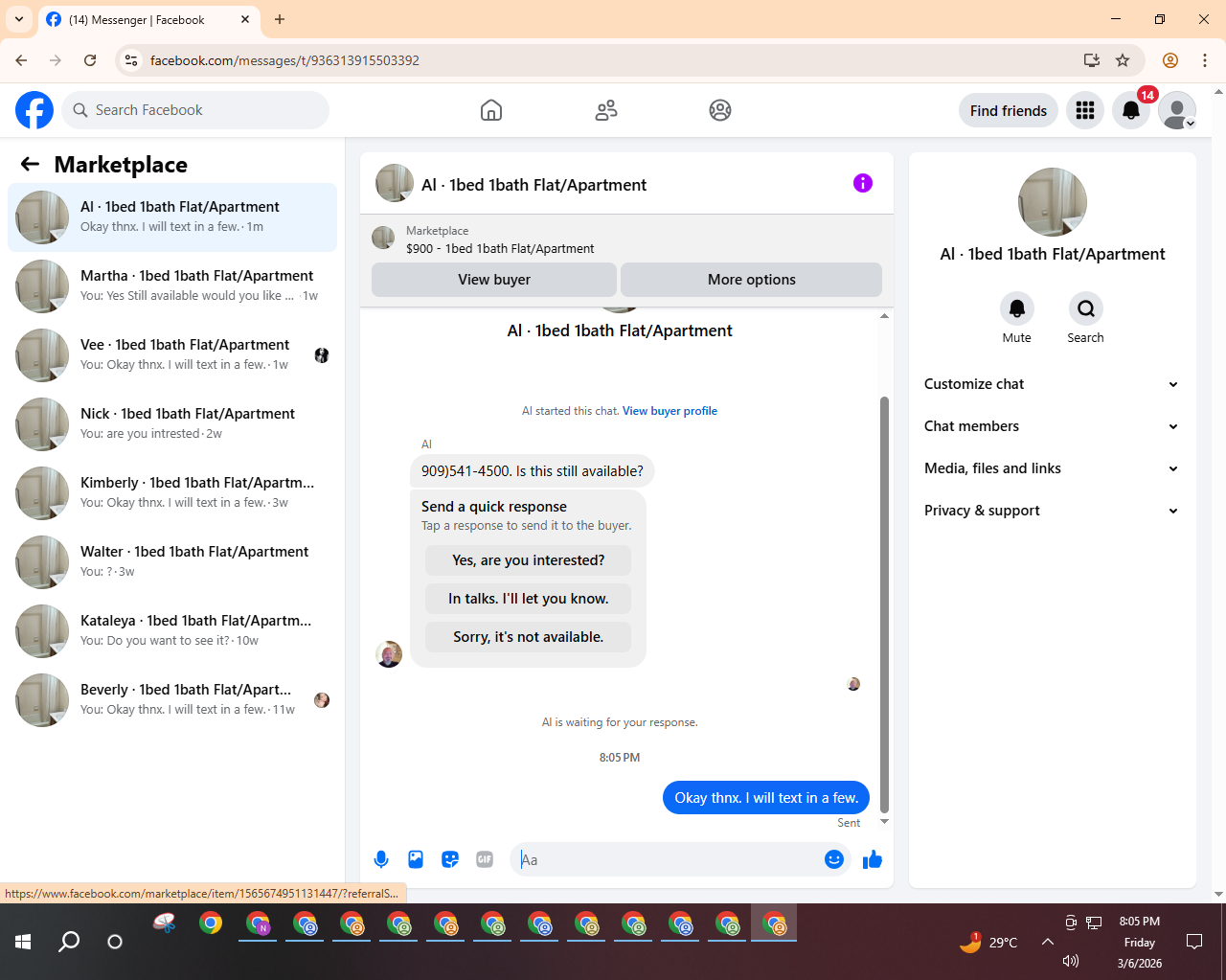Choose a GIF from the composer

(x=485, y=859)
